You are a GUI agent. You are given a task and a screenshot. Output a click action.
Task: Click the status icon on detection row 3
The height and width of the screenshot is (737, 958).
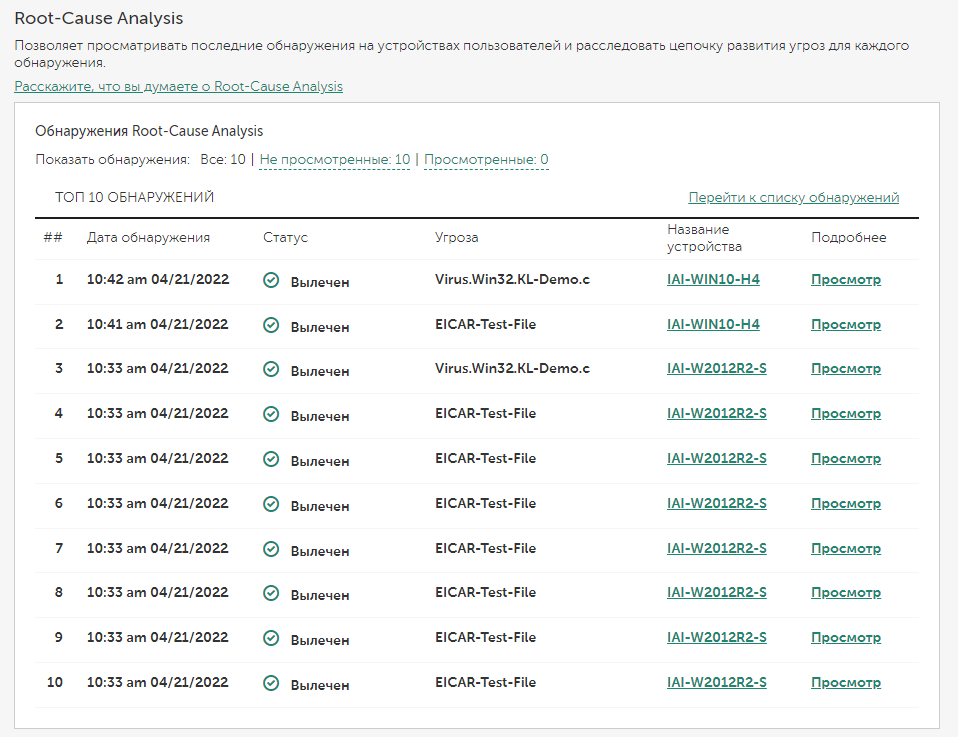271,370
